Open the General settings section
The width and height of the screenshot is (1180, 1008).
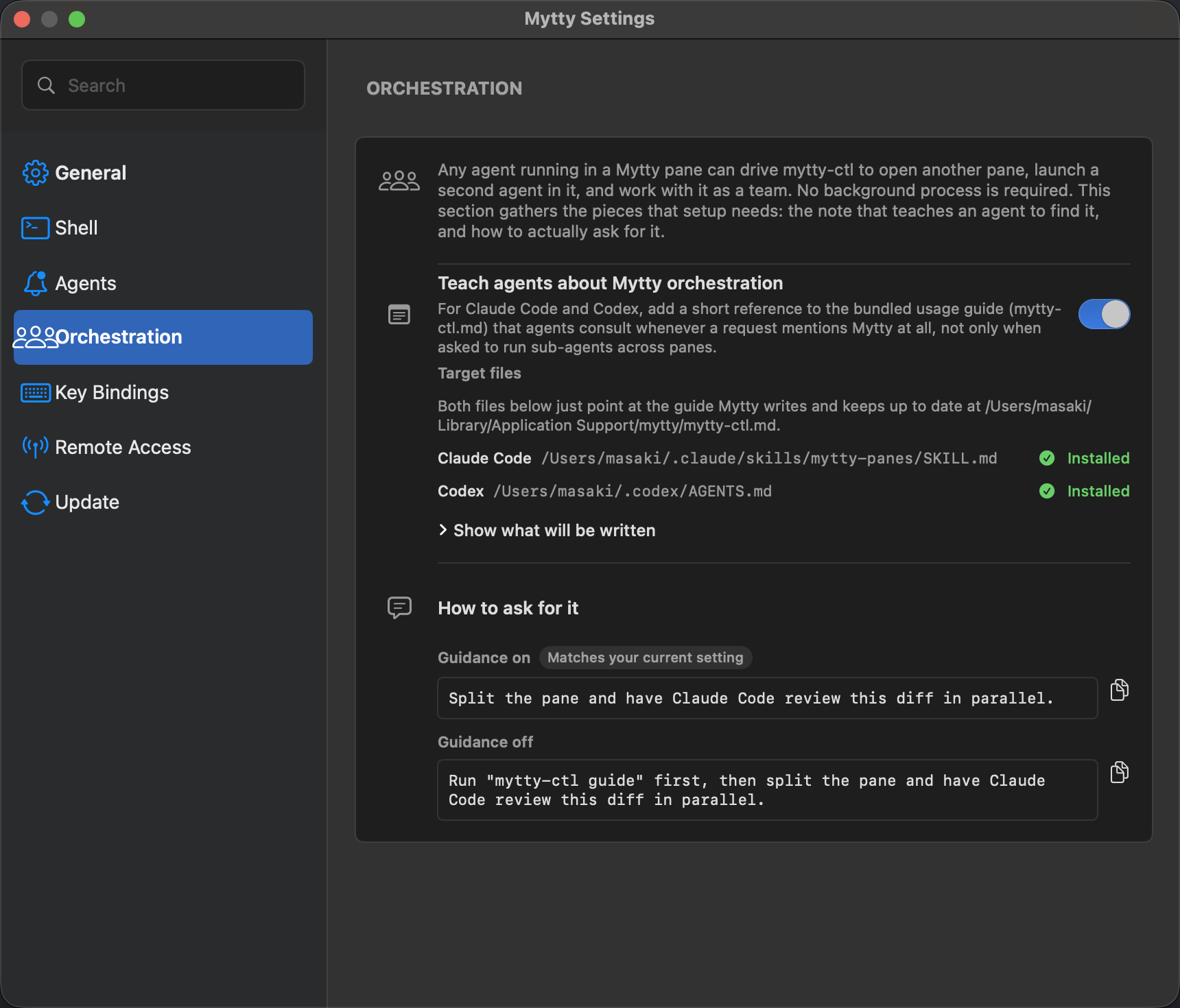pos(163,173)
